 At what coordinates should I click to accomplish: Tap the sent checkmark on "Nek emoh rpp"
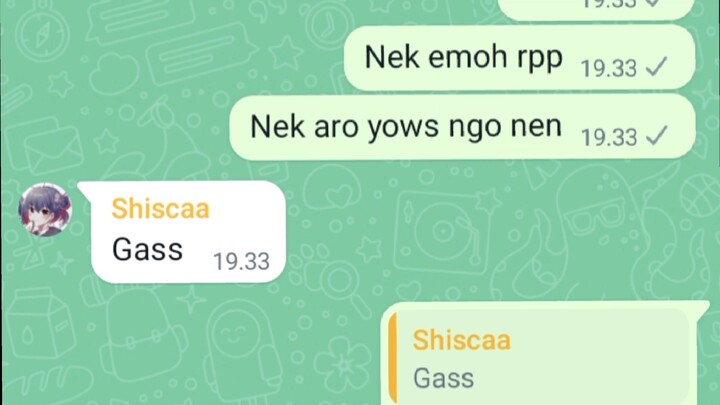coord(656,68)
